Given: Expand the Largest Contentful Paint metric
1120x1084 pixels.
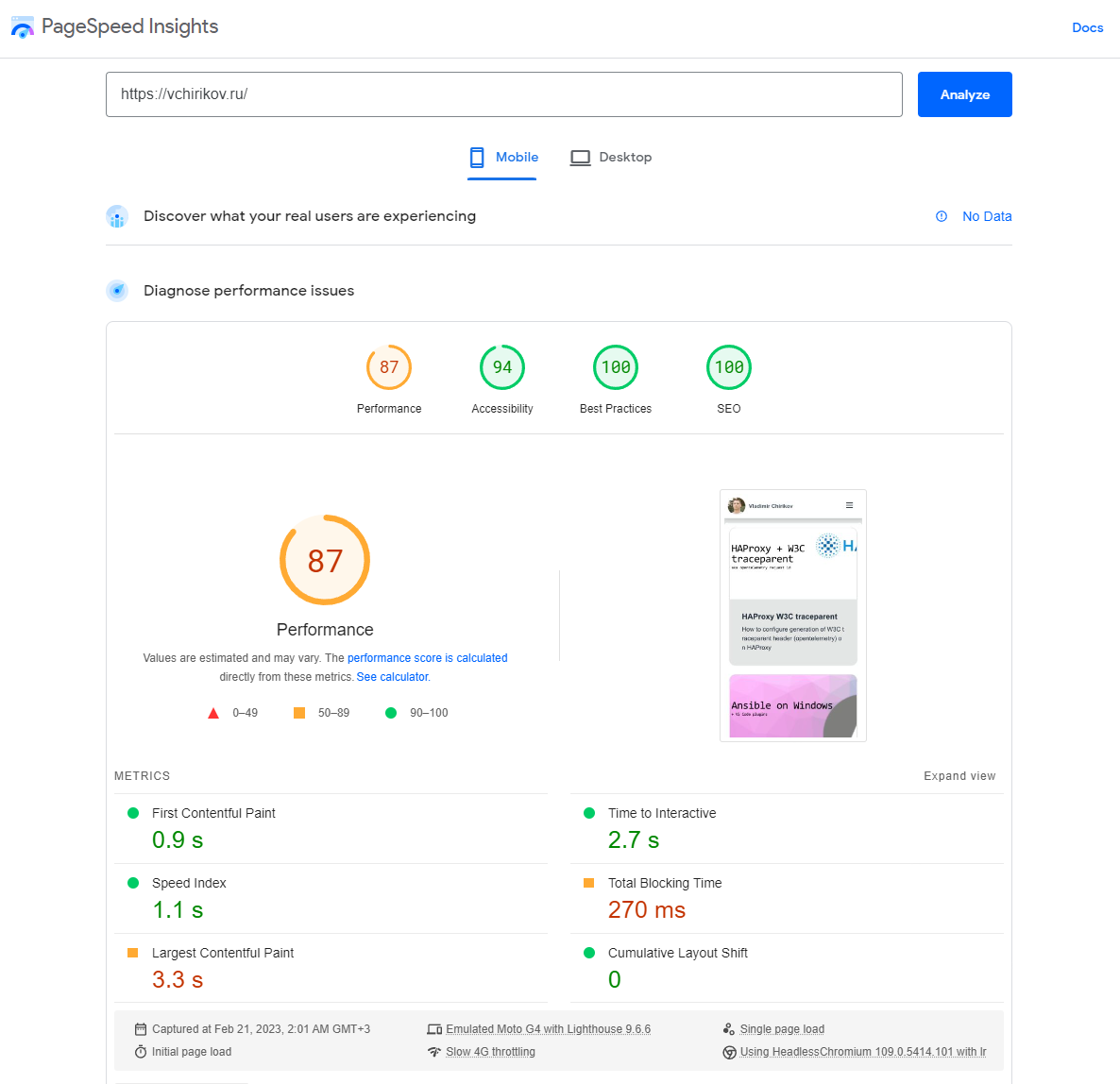Looking at the screenshot, I should click(223, 953).
